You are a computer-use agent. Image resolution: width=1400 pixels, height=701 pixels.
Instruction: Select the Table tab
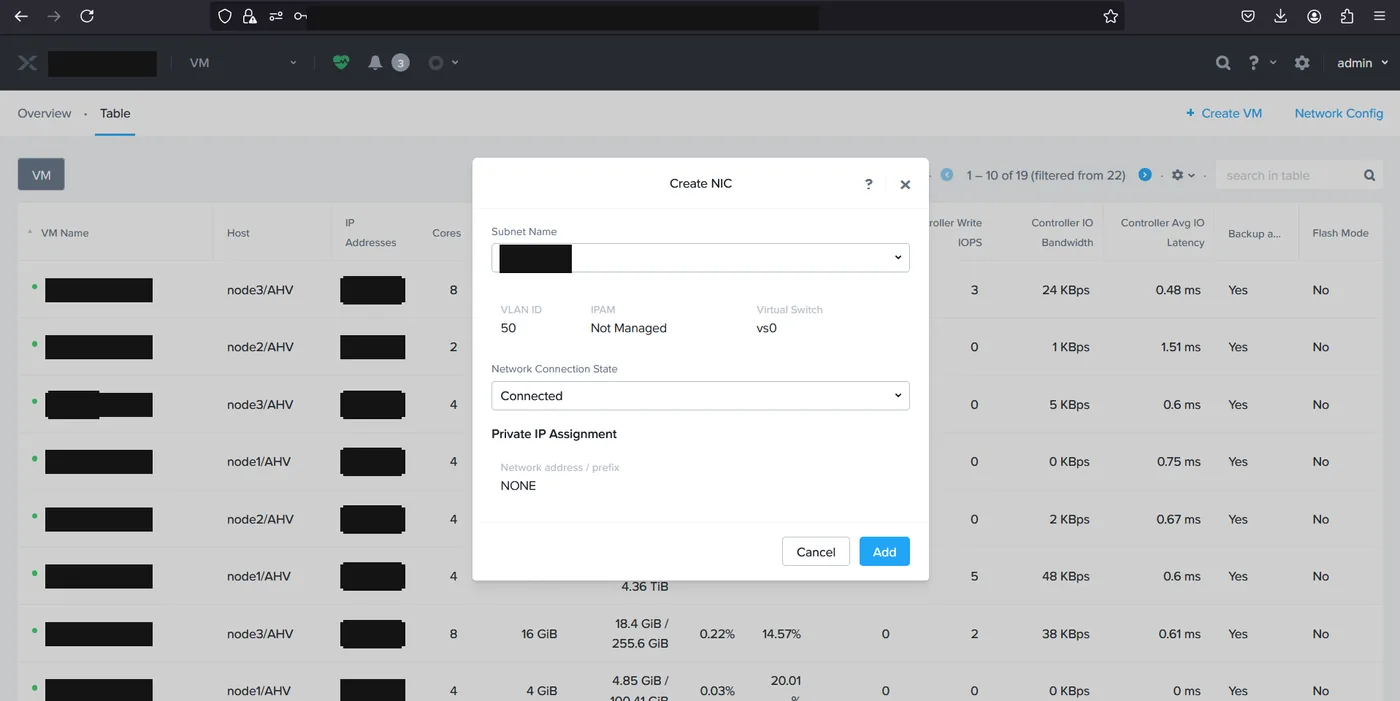pos(115,113)
